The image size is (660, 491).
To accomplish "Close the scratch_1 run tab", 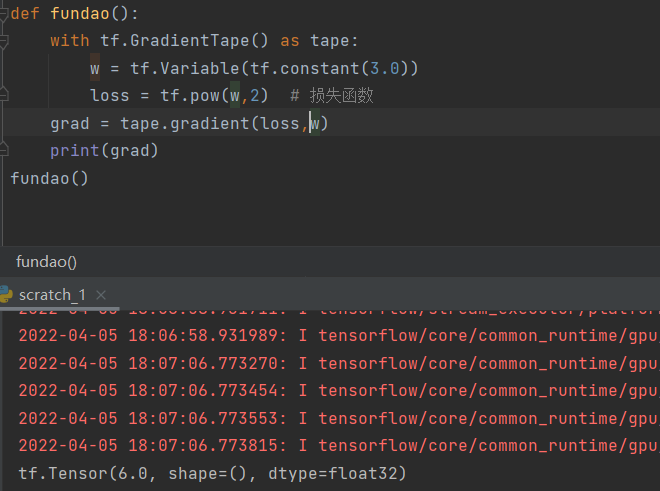I will coord(103,294).
